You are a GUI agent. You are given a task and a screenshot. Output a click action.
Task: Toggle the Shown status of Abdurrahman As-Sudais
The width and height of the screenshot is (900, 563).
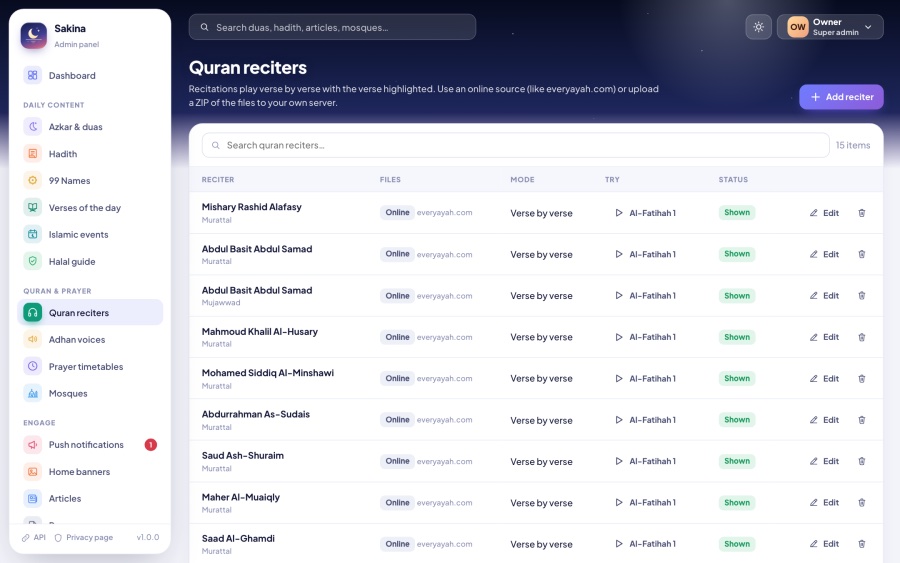click(x=736, y=420)
